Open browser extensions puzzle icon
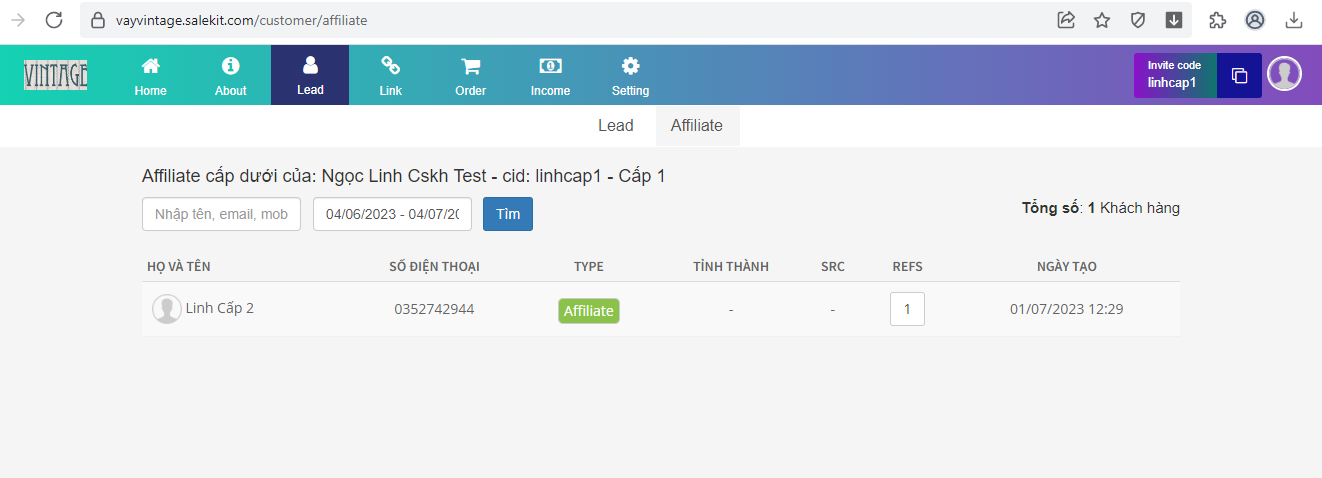This screenshot has width=1322, height=478. [1217, 20]
